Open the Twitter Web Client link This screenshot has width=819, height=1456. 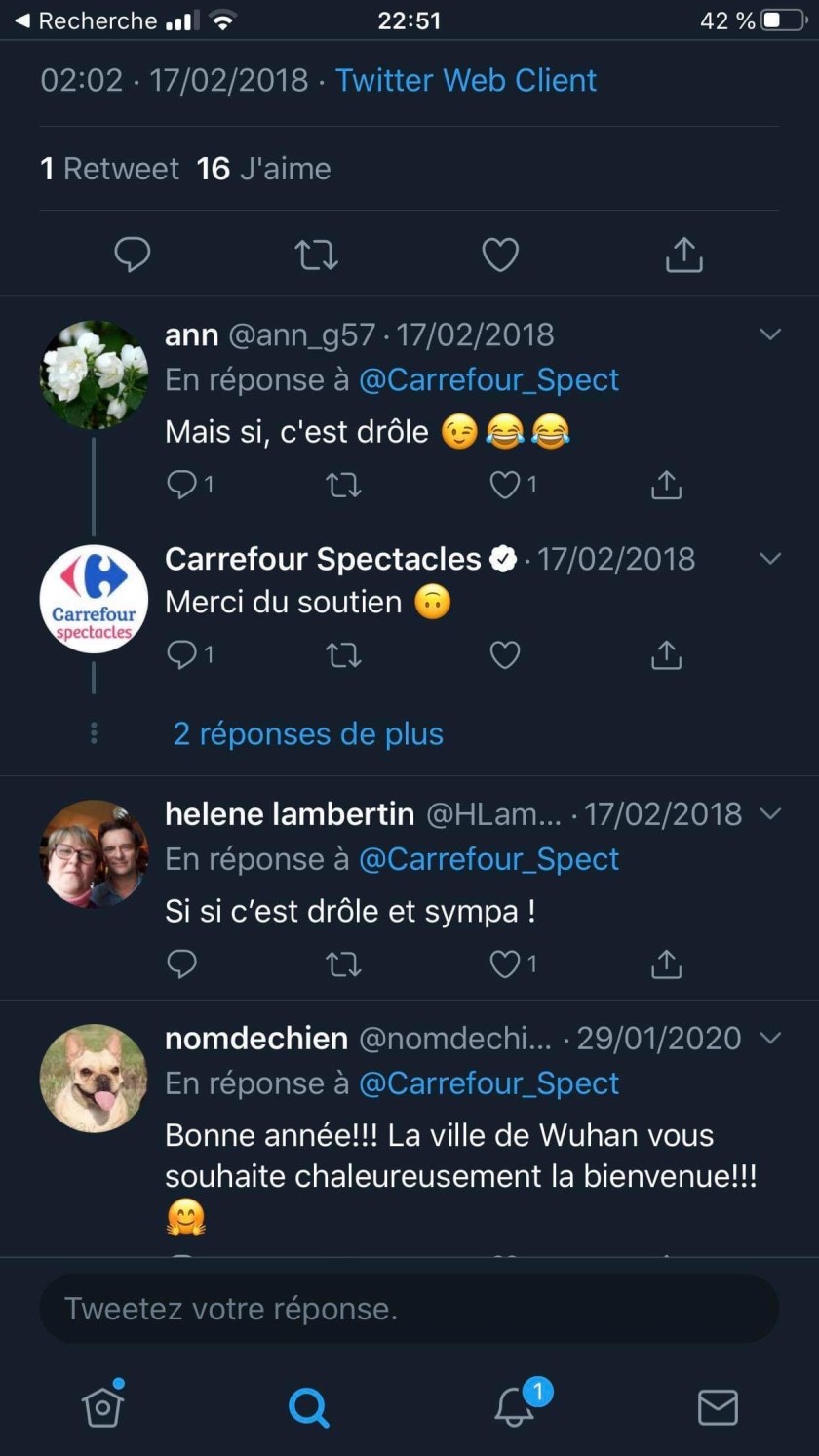click(x=466, y=80)
